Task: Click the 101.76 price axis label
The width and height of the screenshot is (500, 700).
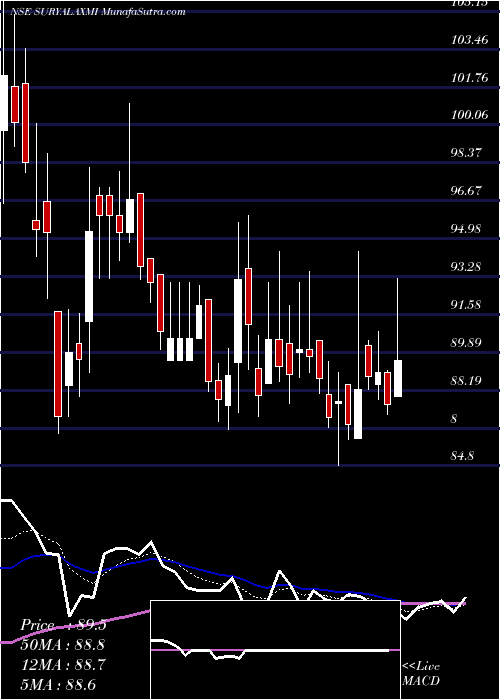Action: point(469,78)
